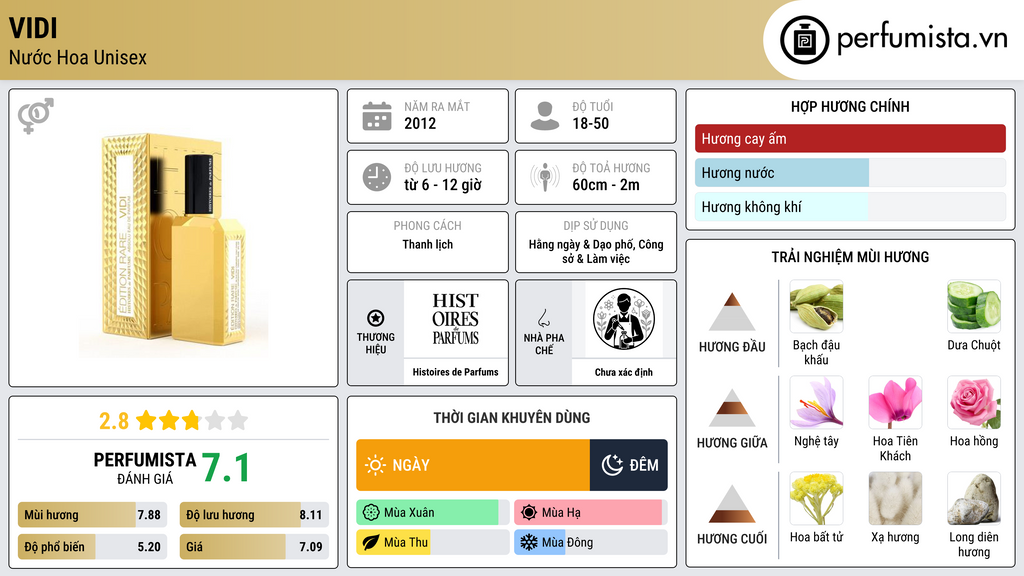Viewport: 1024px width, 576px height.
Task: Click the nose icon above Nhà pha chế
Action: (543, 318)
